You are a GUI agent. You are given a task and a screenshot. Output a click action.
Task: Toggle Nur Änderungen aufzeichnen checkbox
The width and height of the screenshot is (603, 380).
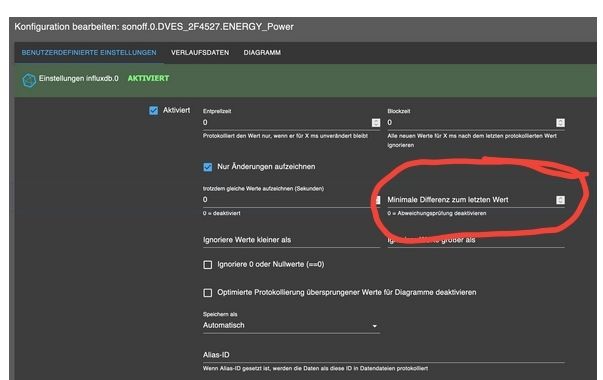coord(208,167)
